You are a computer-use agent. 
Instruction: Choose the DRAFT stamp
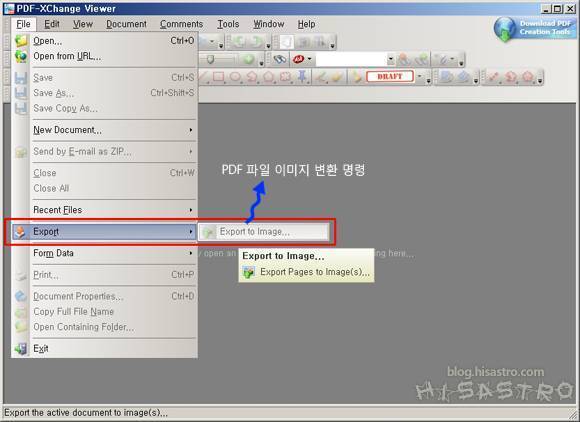[x=390, y=77]
